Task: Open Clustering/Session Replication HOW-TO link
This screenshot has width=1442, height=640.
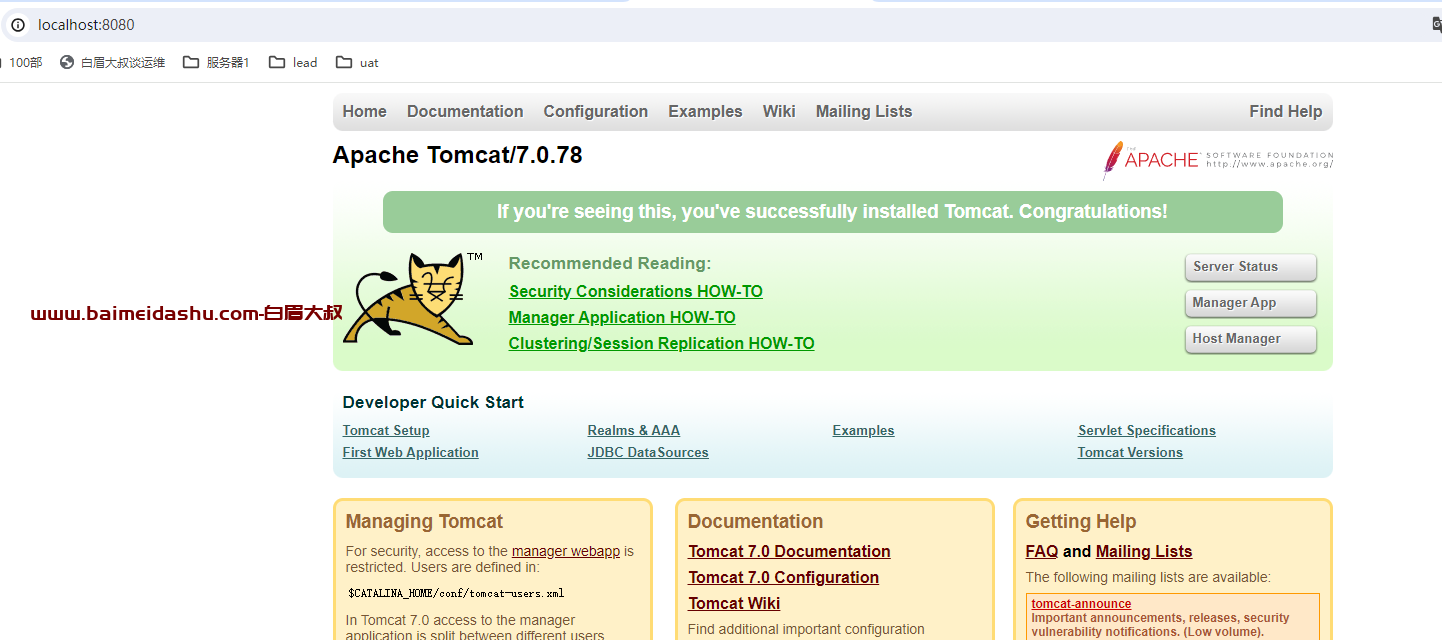Action: point(661,343)
